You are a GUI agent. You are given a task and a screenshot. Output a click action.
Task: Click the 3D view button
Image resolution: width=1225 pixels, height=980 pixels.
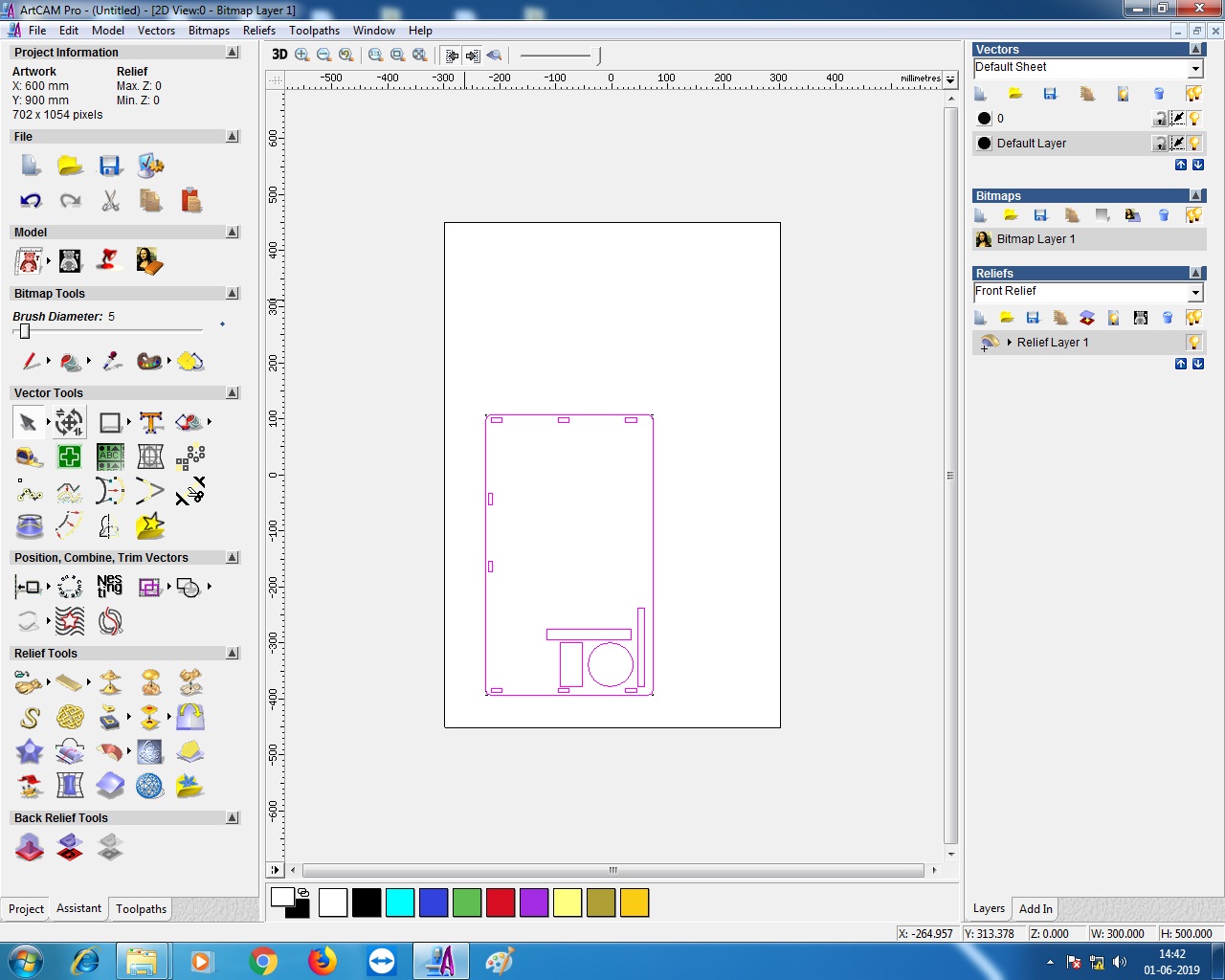pos(279,55)
